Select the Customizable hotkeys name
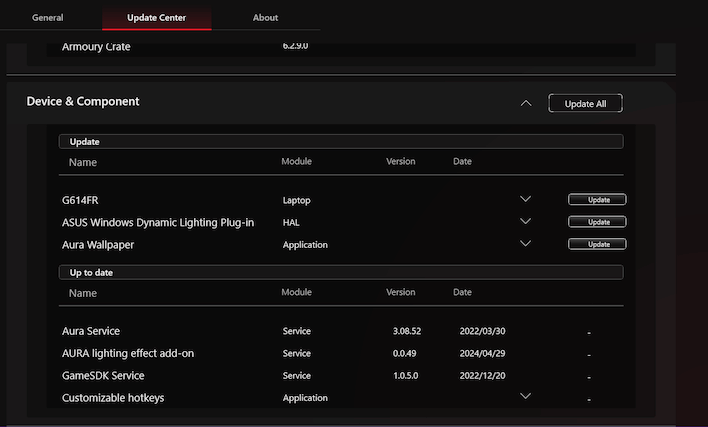708x427 pixels. point(113,398)
